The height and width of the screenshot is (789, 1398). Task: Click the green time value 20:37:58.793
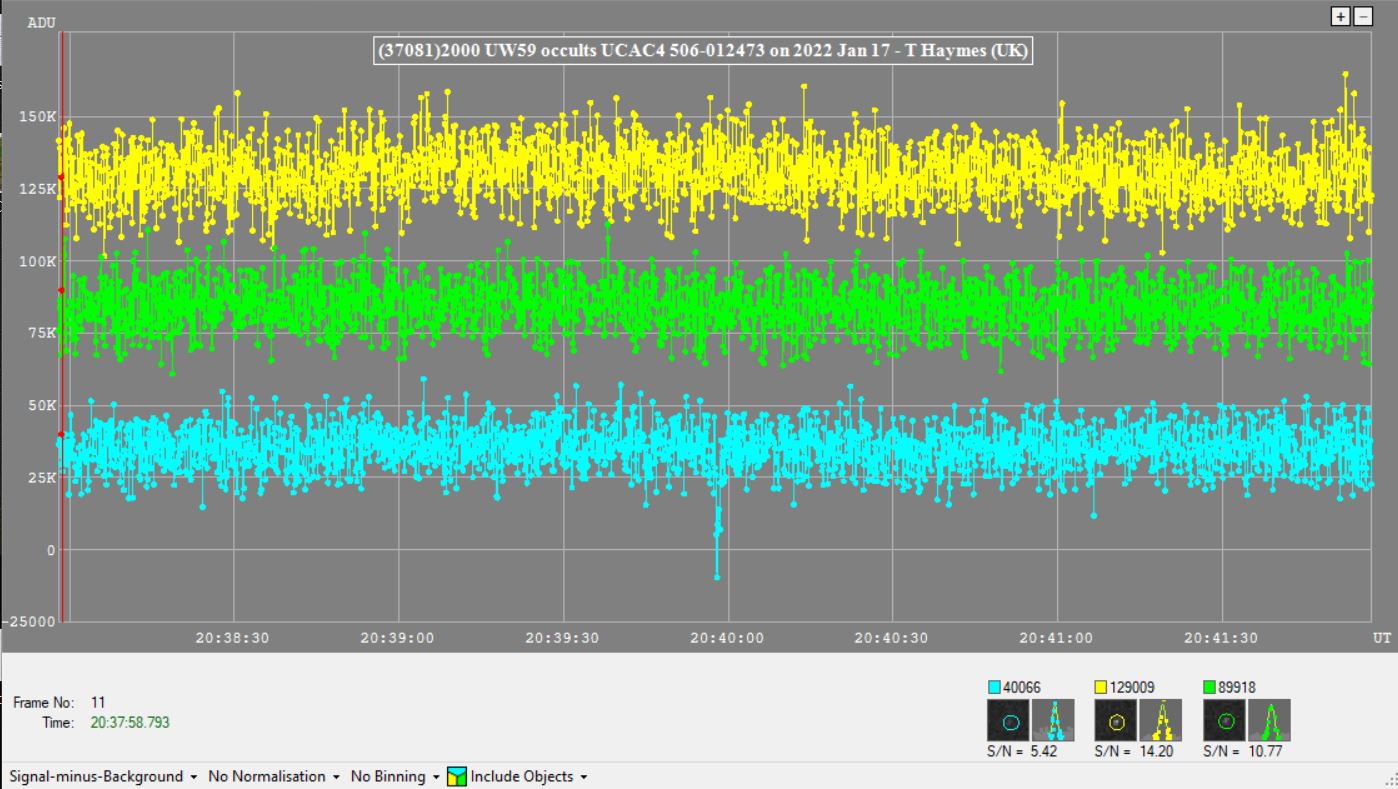click(x=129, y=722)
